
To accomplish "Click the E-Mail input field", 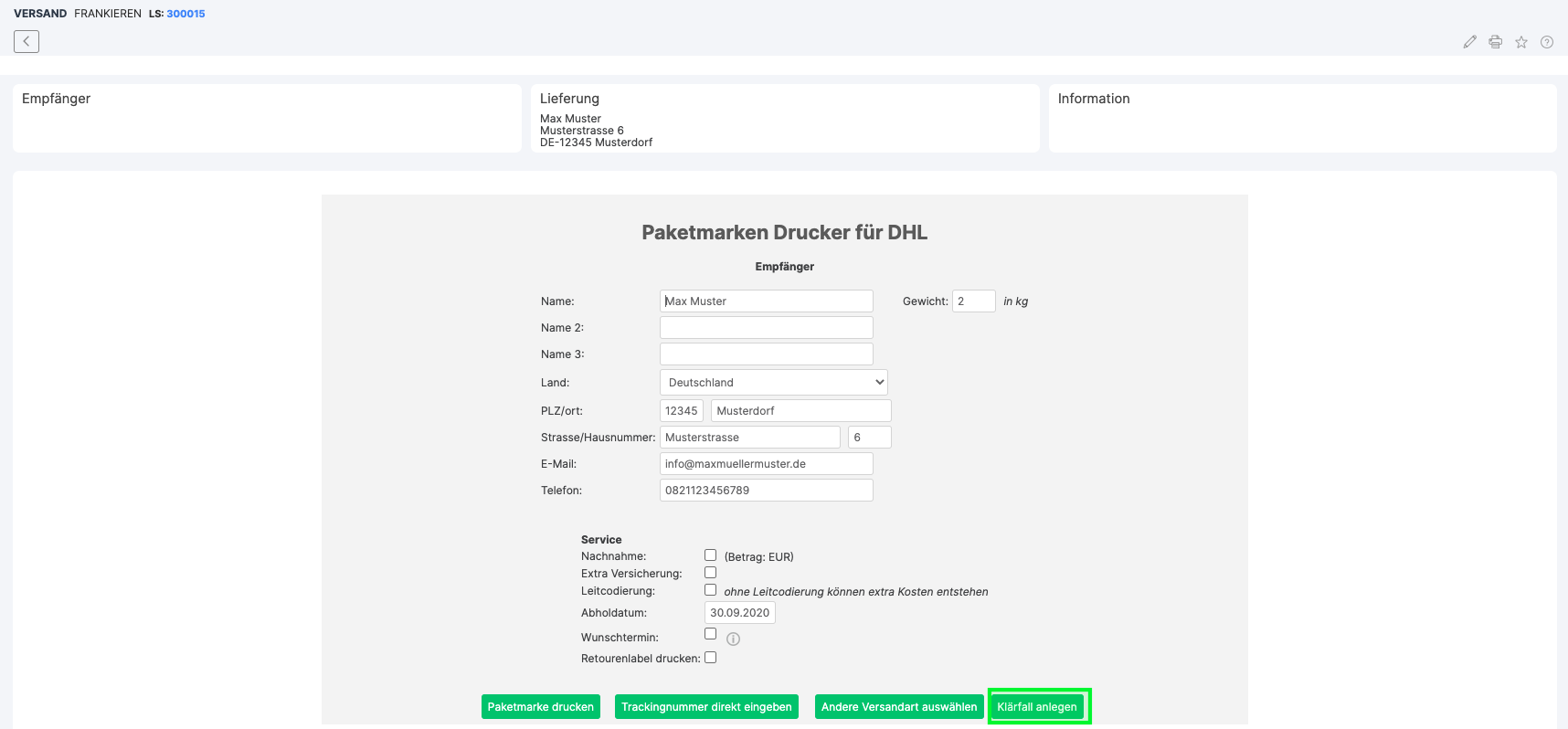I will (x=766, y=464).
